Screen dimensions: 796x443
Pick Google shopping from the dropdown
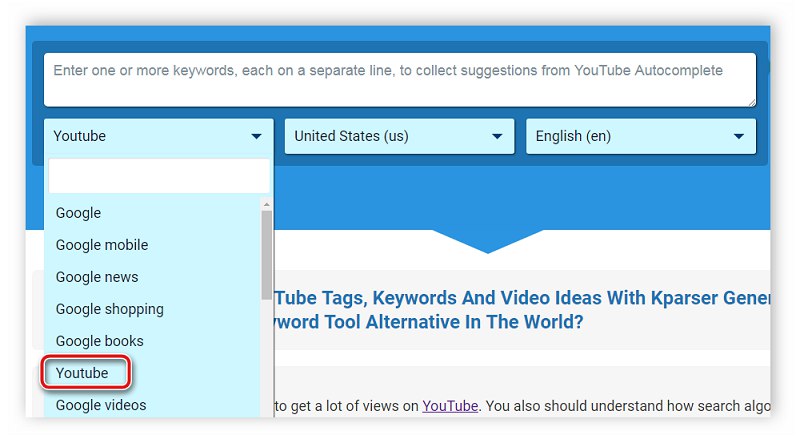pyautogui.click(x=110, y=309)
